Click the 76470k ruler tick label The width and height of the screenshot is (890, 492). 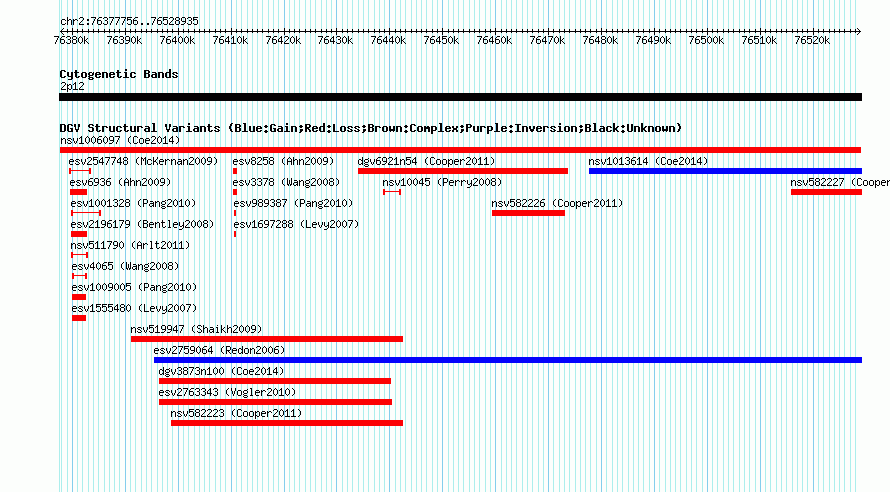pos(547,40)
